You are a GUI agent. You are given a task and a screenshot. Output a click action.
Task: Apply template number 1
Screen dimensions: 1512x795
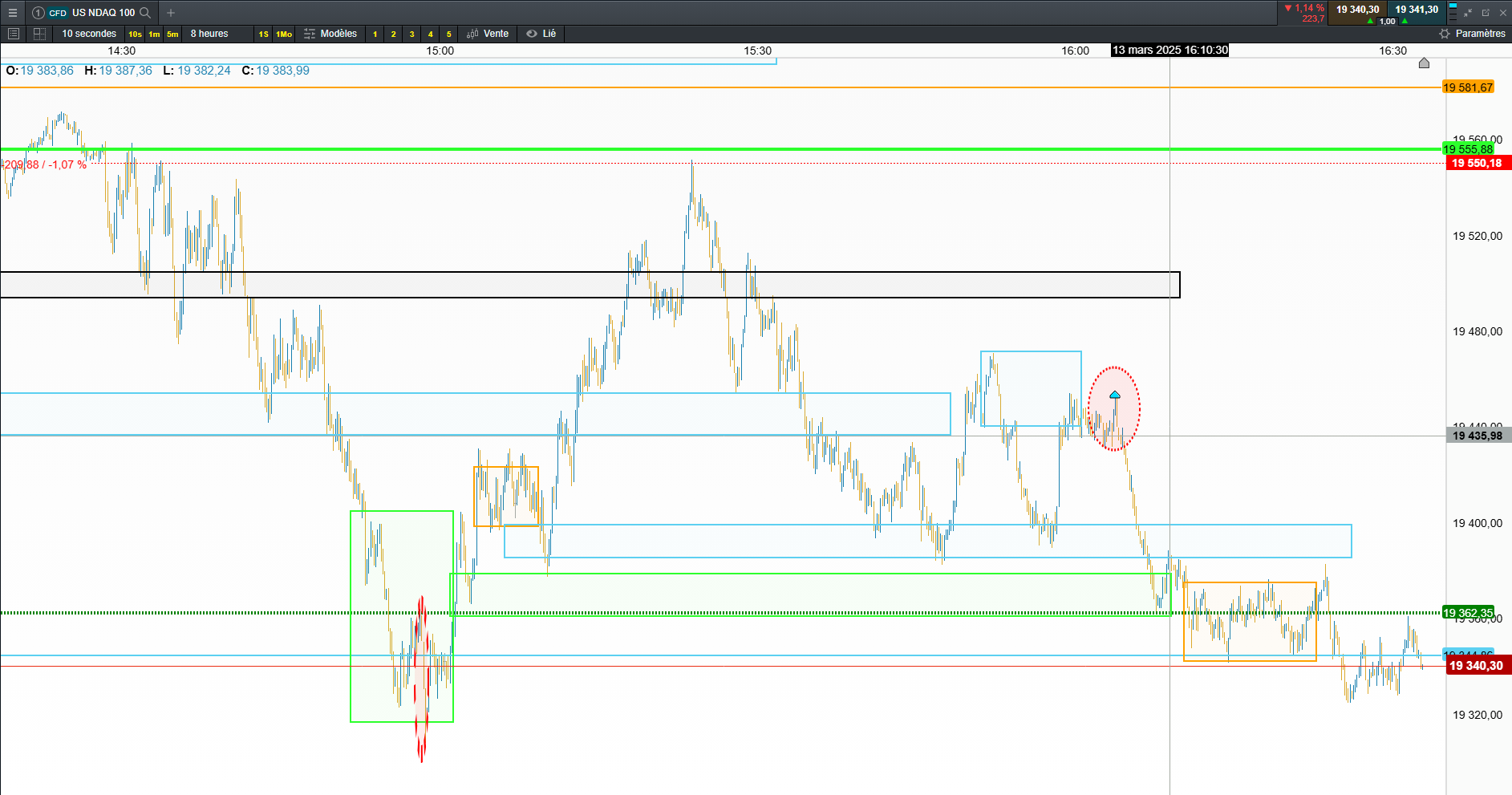(375, 34)
